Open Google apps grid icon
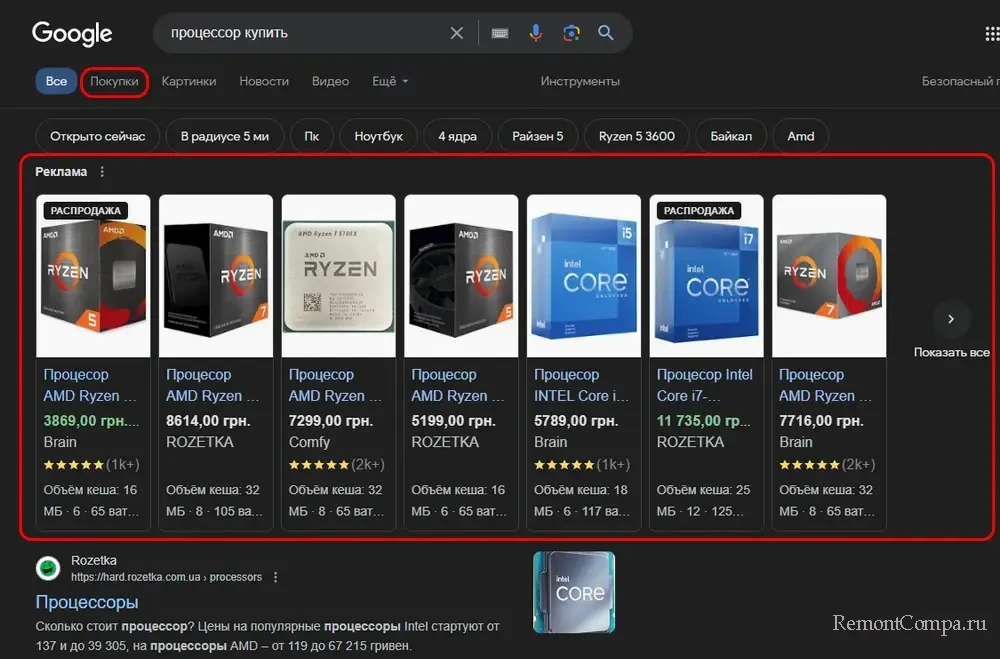Viewport: 1000px width, 659px height. (992, 33)
